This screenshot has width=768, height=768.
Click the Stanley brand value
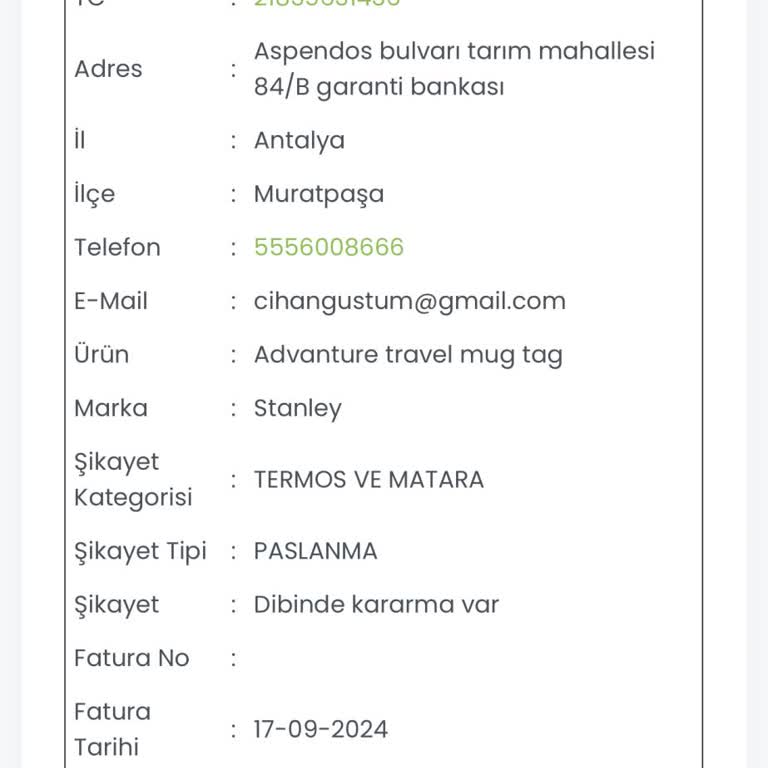(297, 408)
